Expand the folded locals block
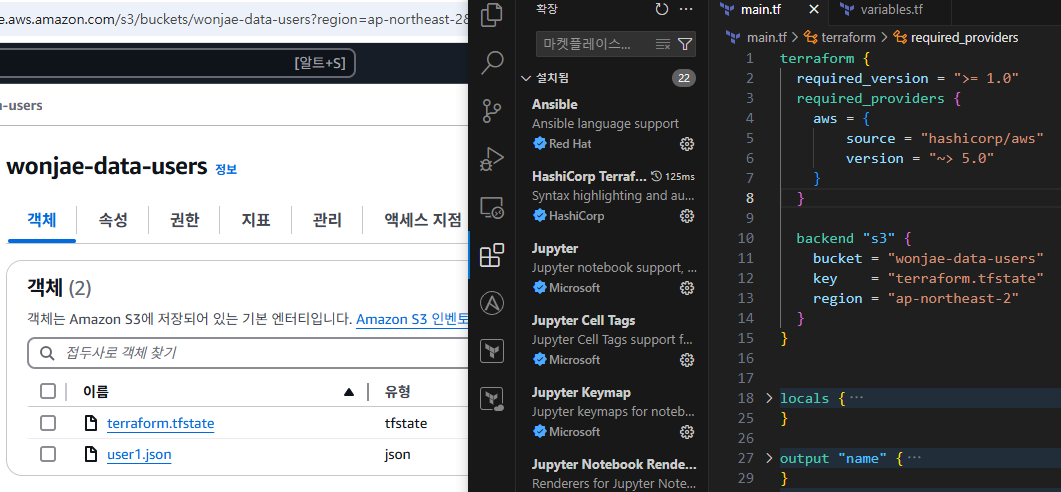Screen dimensions: 1061x492 [769, 398]
